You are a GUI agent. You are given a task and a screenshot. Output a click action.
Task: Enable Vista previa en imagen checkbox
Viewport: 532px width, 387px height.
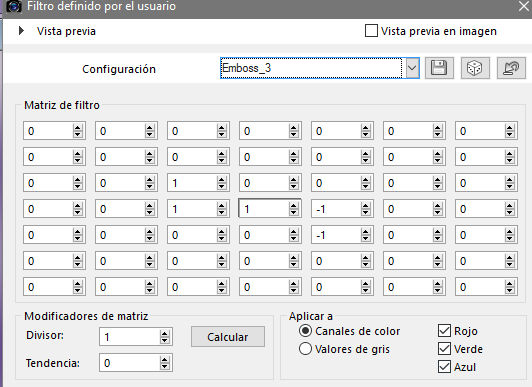(x=371, y=31)
